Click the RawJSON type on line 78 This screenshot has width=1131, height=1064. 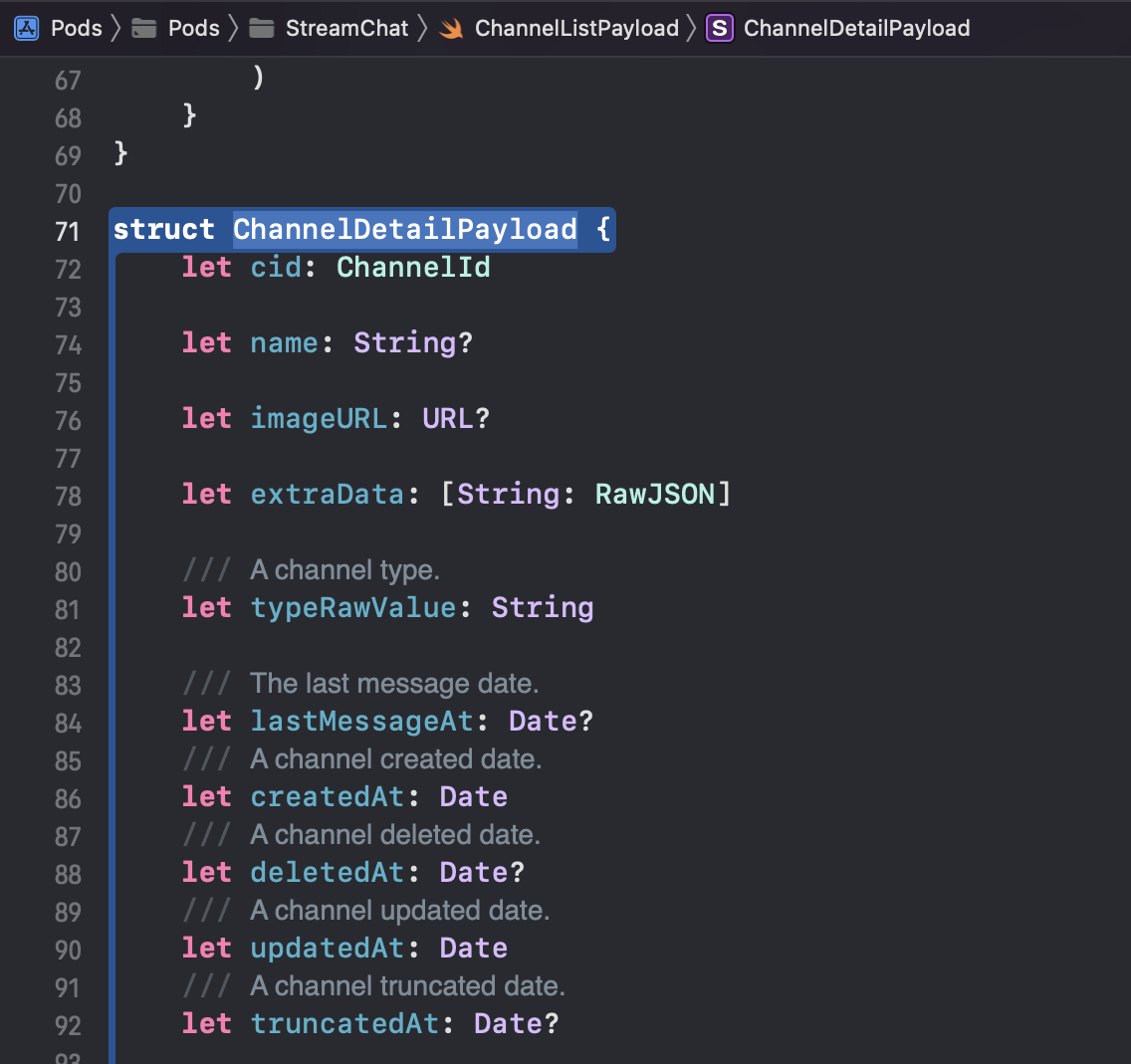pos(654,495)
